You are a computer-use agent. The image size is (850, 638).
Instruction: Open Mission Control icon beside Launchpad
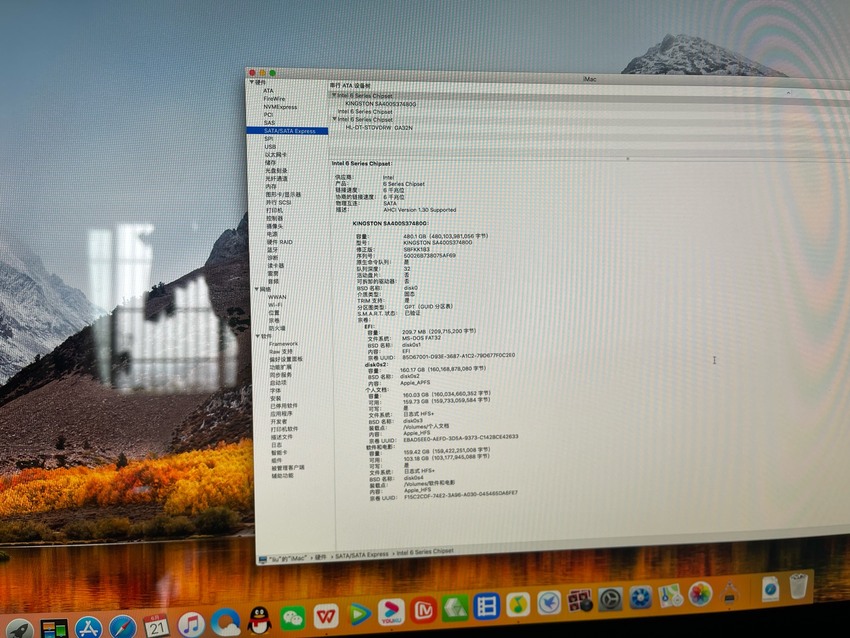pyautogui.click(x=54, y=629)
